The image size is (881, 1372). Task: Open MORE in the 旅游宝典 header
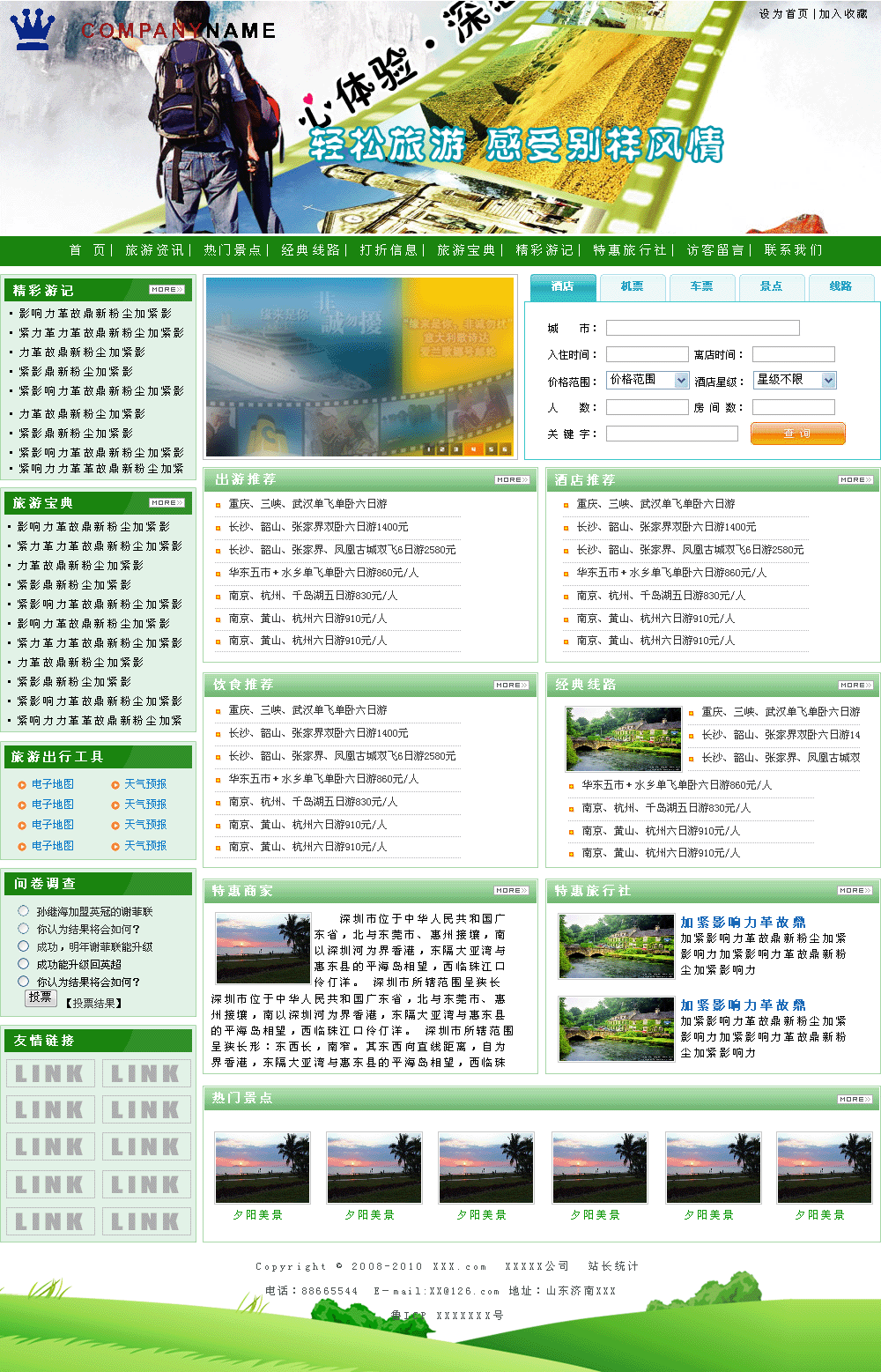[167, 503]
